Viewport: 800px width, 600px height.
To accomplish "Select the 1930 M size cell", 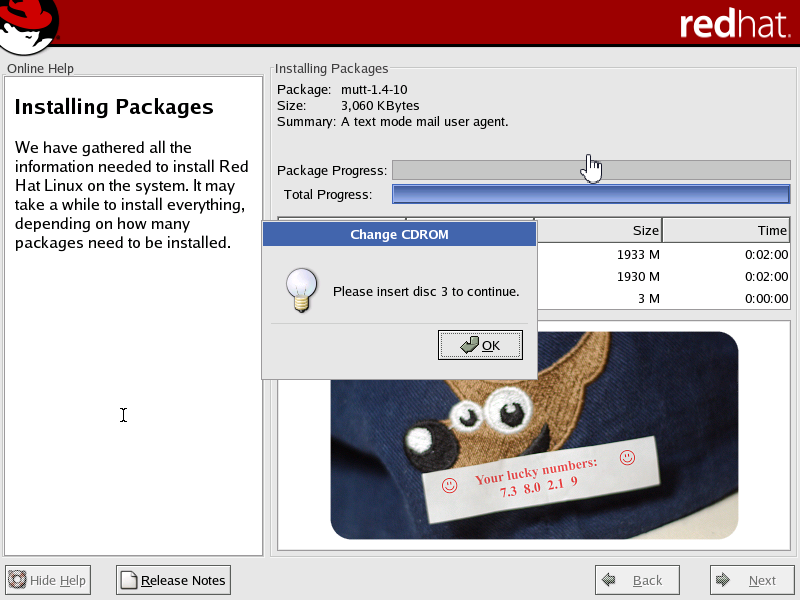I will coord(638,277).
